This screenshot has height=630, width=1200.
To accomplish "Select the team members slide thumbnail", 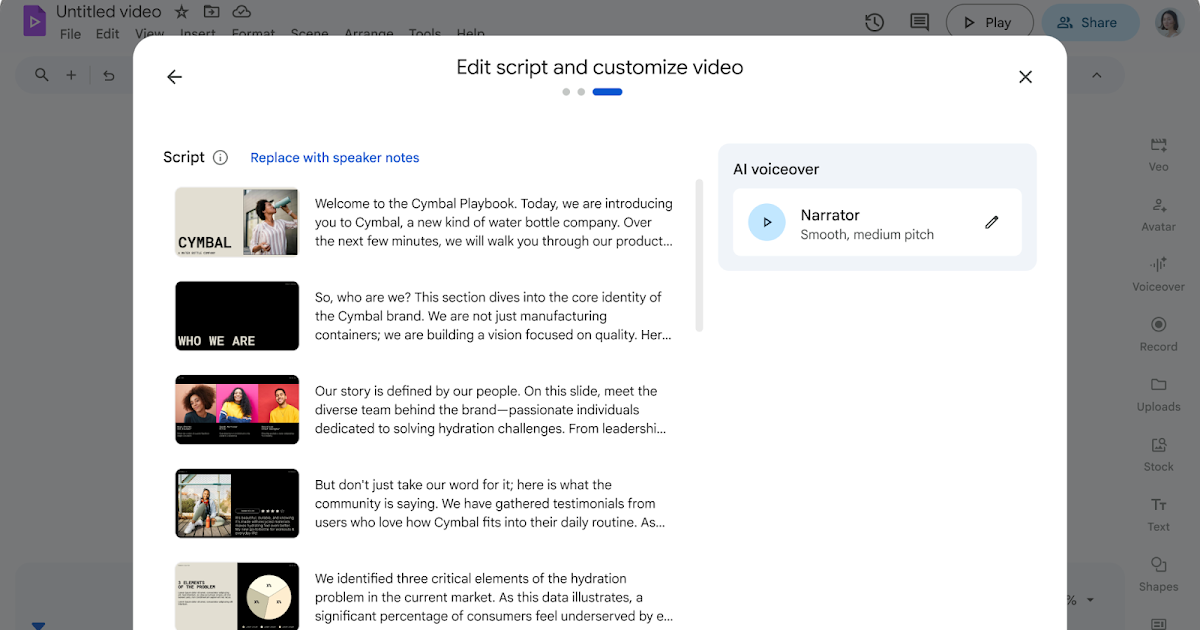I will (x=237, y=409).
